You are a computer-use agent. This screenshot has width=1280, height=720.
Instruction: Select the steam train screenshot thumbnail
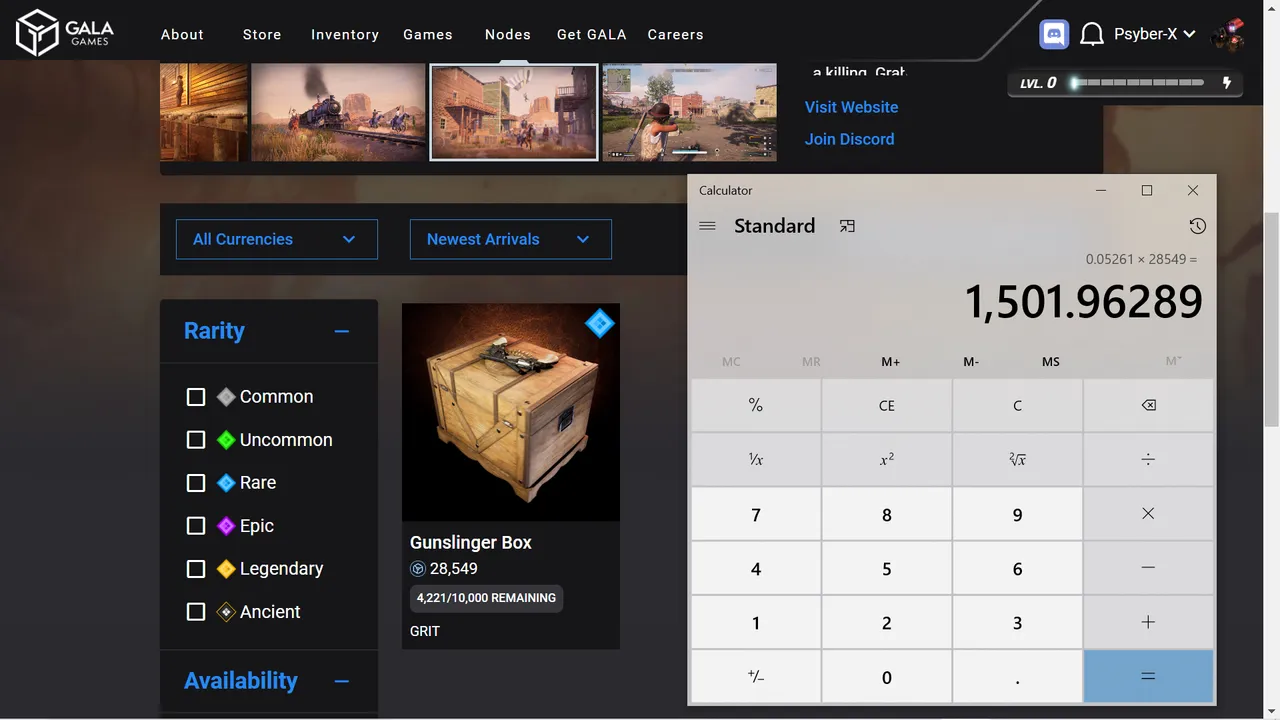[339, 112]
